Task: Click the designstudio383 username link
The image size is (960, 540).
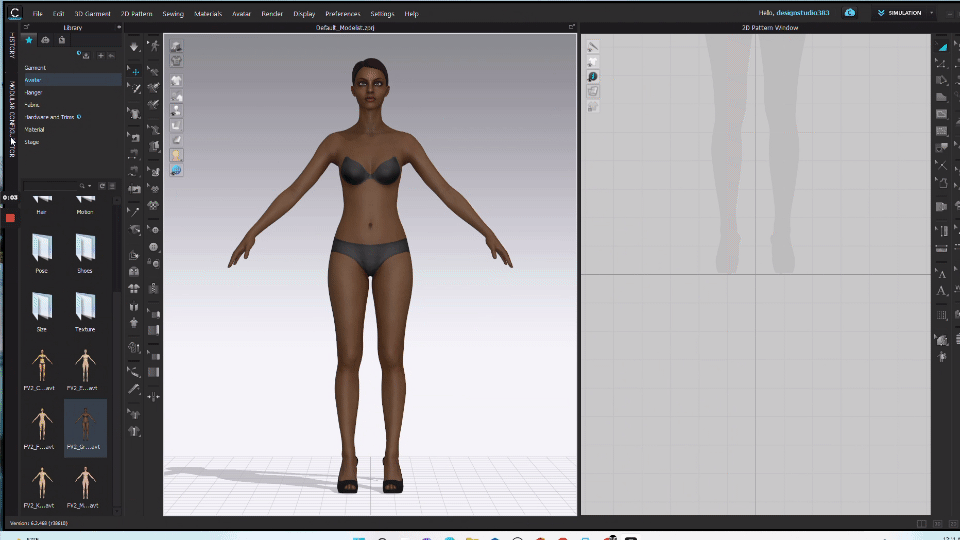Action: pyautogui.click(x=803, y=13)
